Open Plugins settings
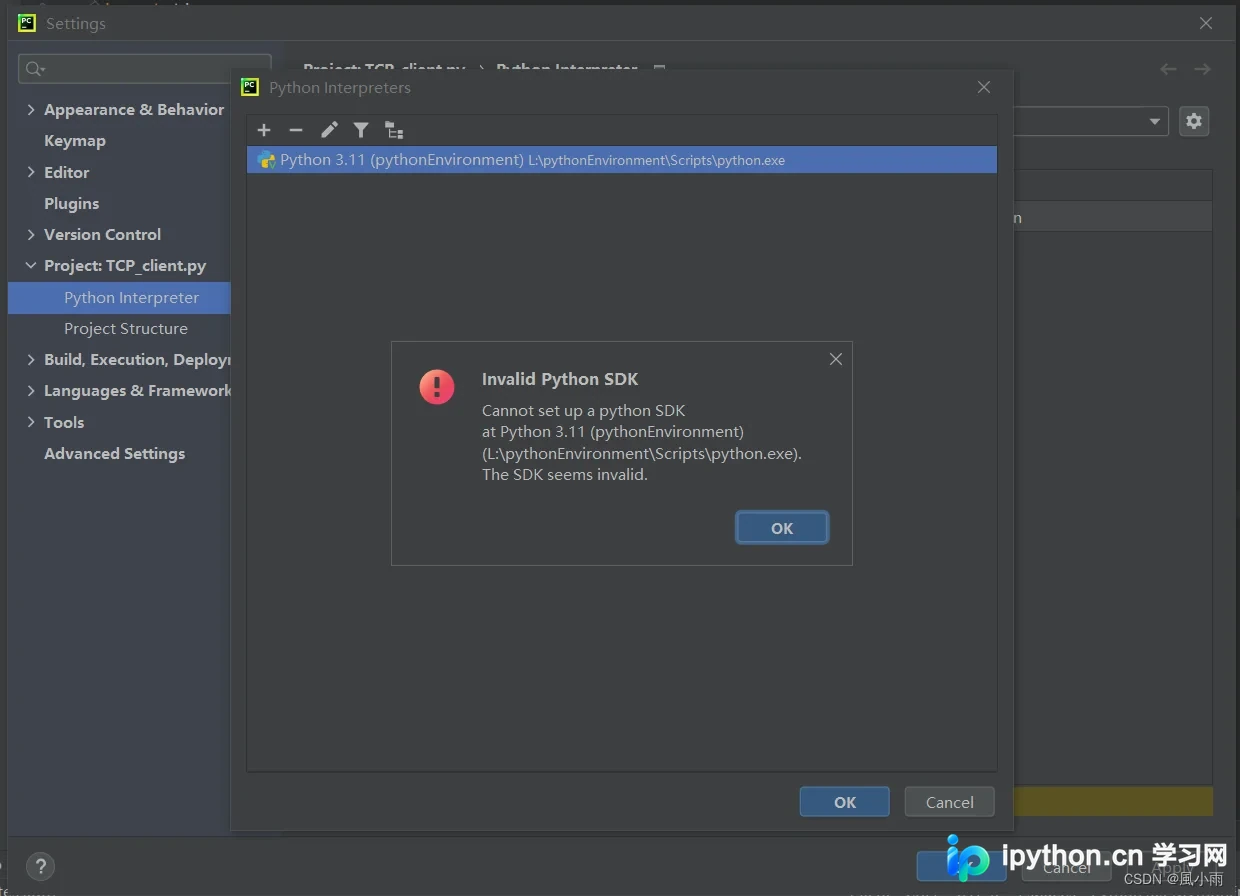This screenshot has height=896, width=1240. tap(72, 203)
